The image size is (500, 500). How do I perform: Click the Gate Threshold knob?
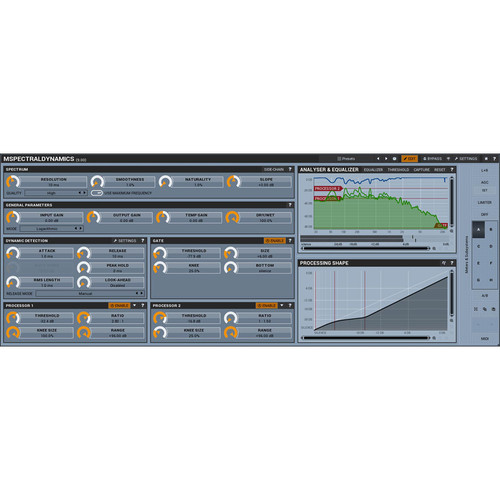[160, 253]
